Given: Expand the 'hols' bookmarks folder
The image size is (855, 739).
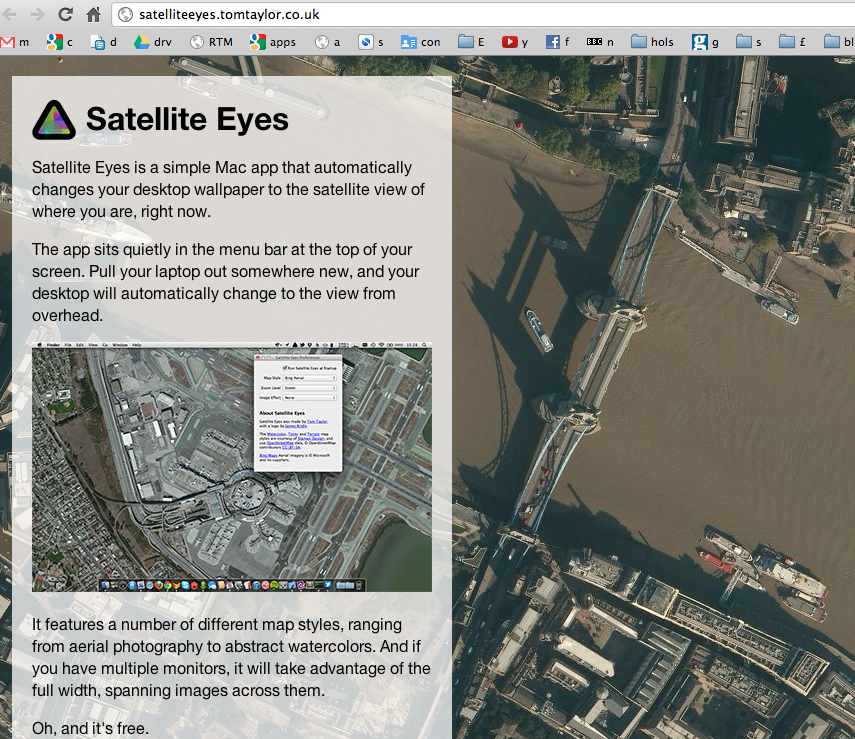Looking at the screenshot, I should pos(652,42).
